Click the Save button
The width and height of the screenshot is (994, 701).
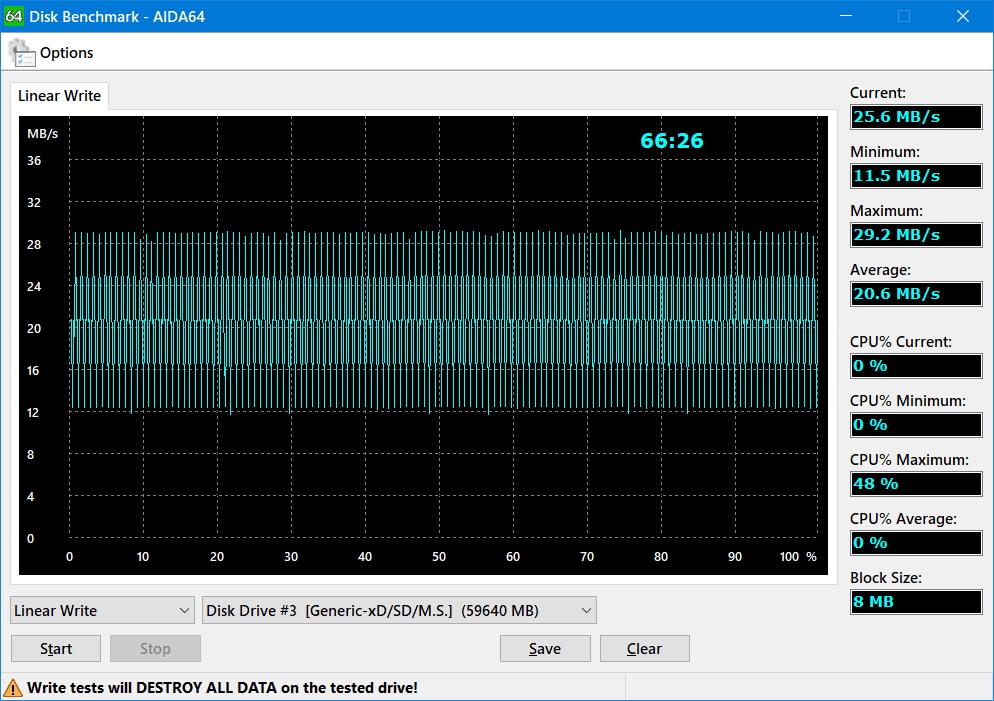pos(545,648)
